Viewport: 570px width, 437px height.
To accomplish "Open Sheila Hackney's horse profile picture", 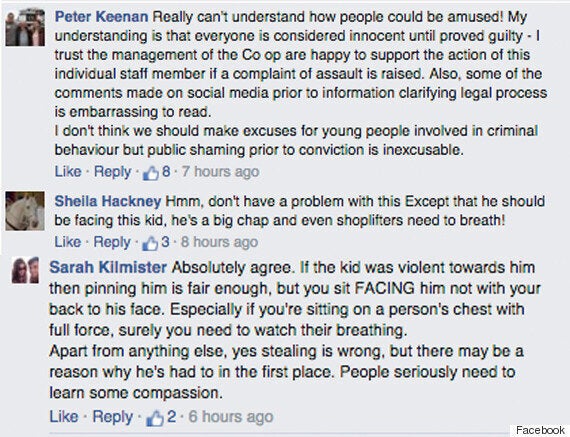I will [25, 211].
